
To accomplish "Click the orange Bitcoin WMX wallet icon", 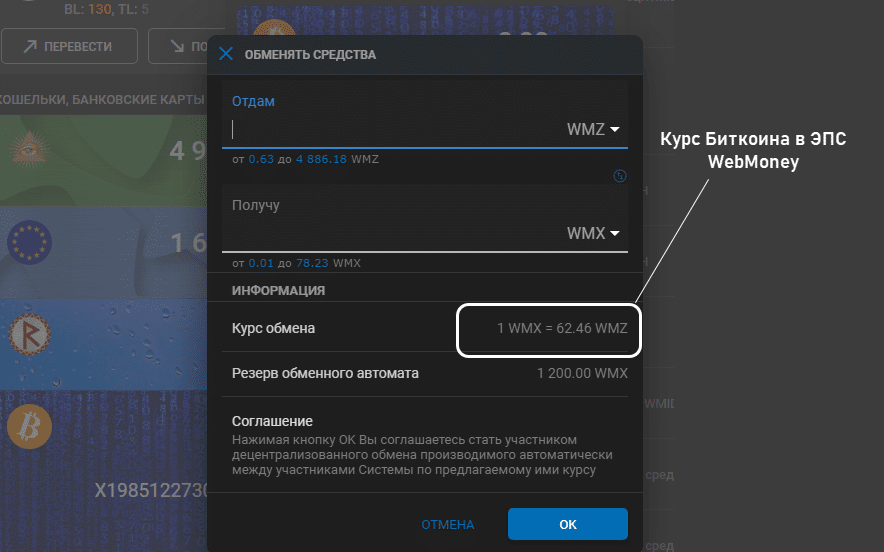I will coord(29,427).
